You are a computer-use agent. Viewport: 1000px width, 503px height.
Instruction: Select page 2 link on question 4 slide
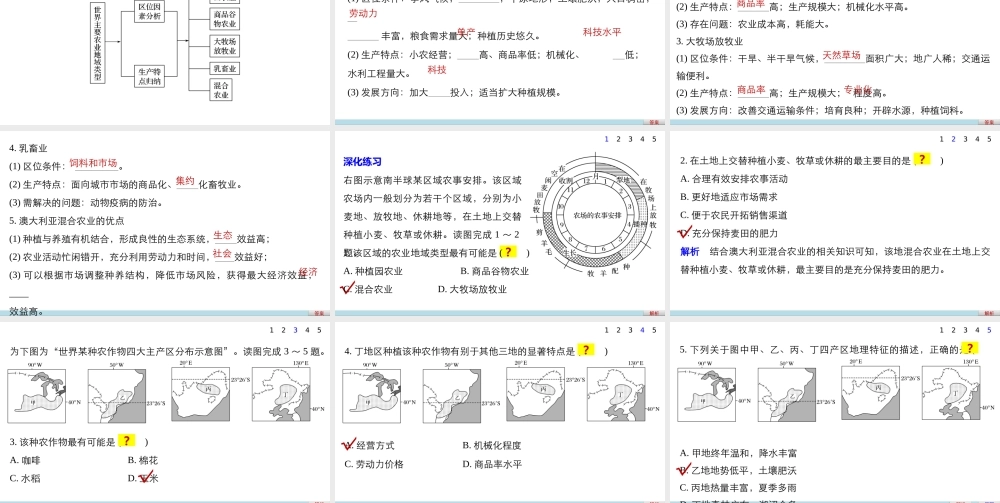[x=619, y=330]
